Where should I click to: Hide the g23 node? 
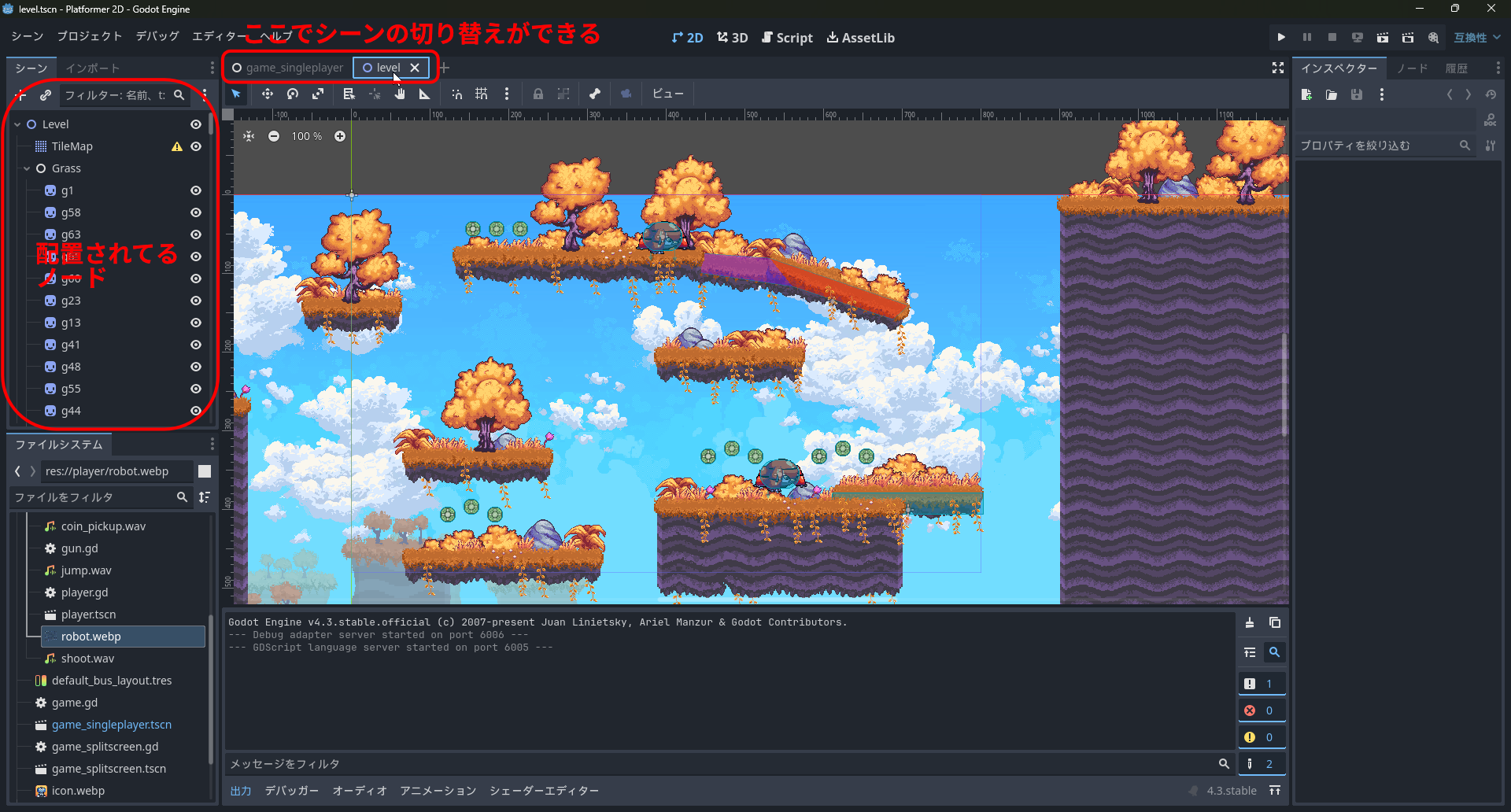click(x=196, y=301)
